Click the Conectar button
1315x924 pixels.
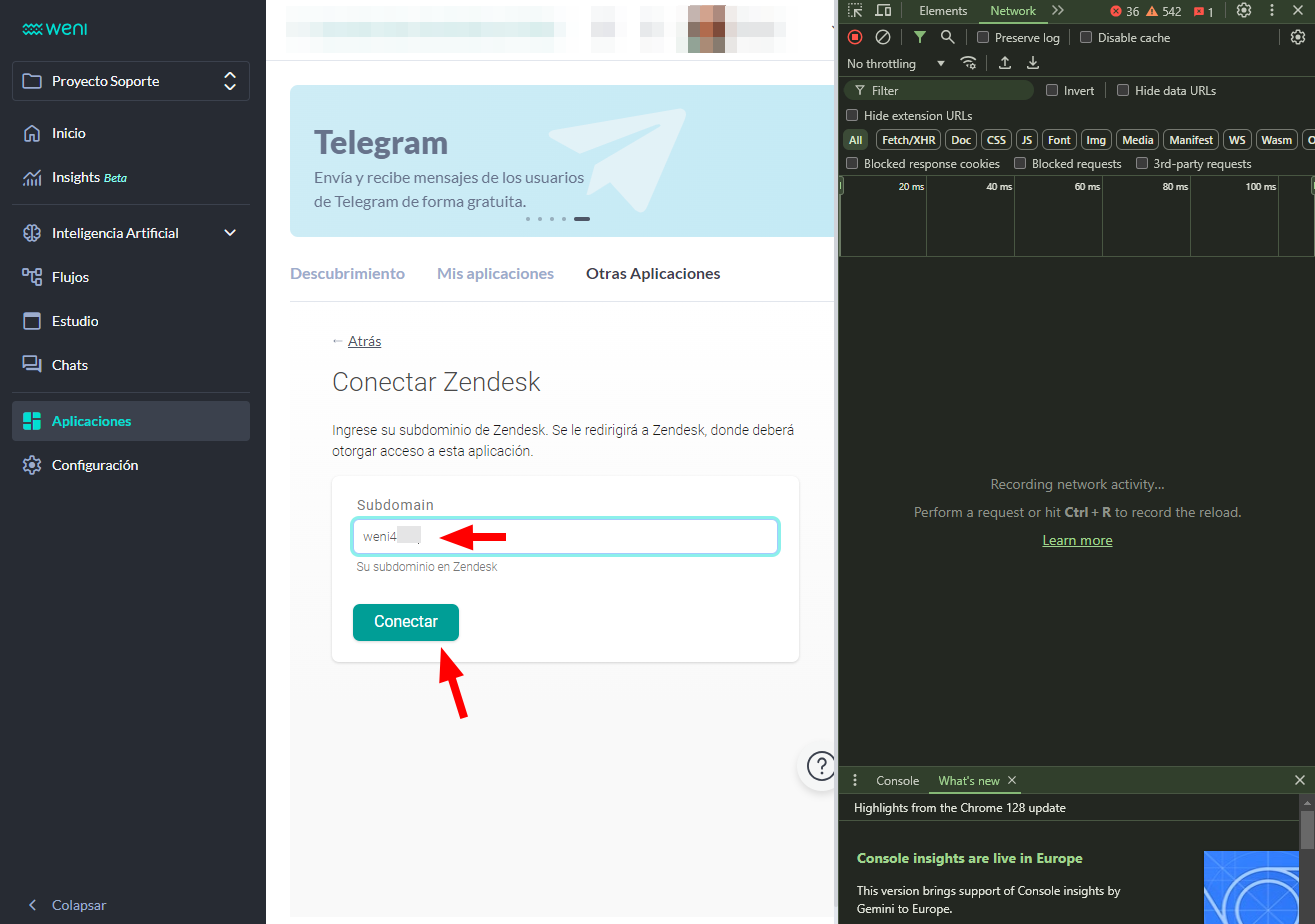(x=405, y=622)
